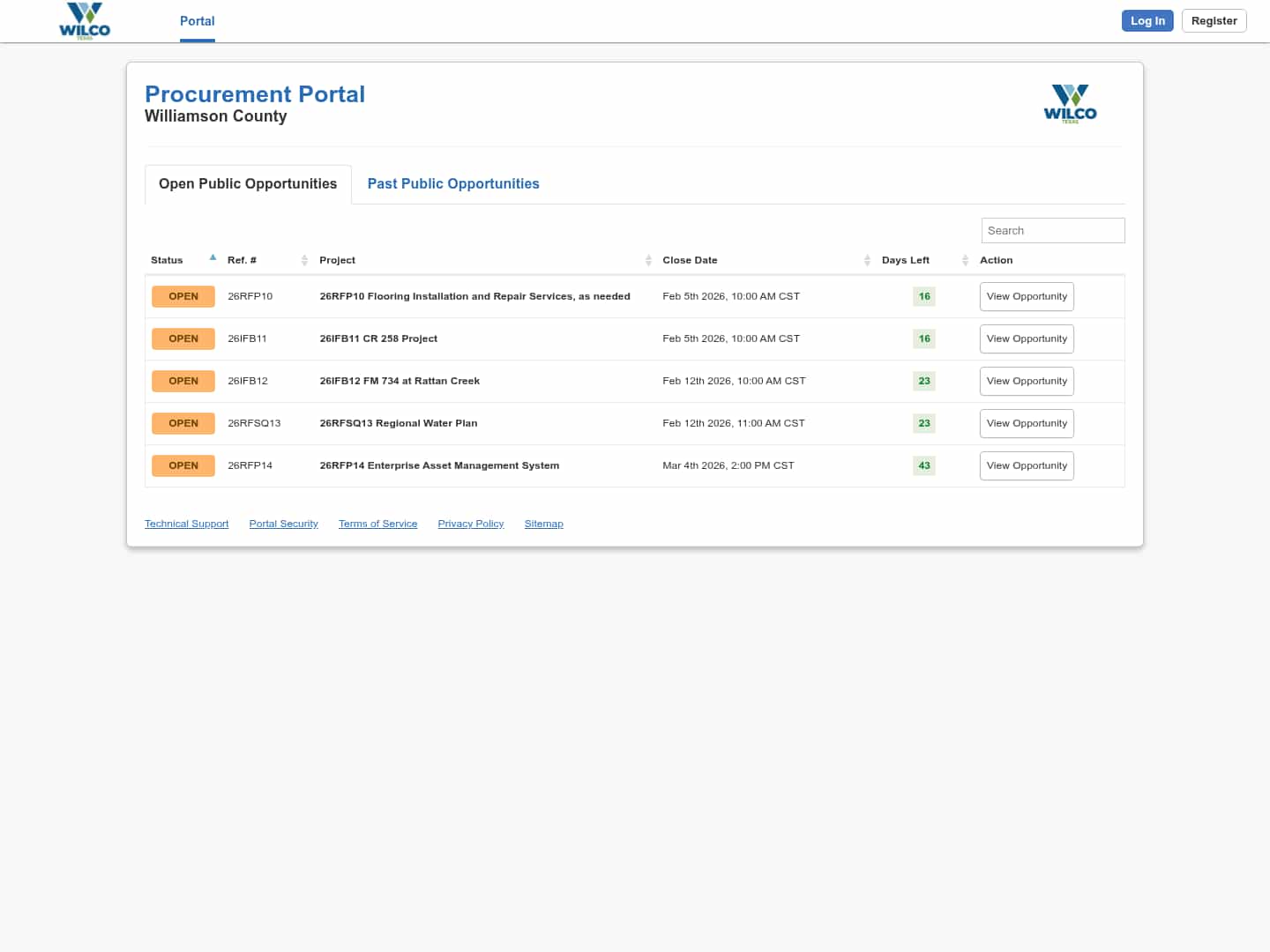The image size is (1270, 952).
Task: Sort table by Status column arrow
Action: 213,258
